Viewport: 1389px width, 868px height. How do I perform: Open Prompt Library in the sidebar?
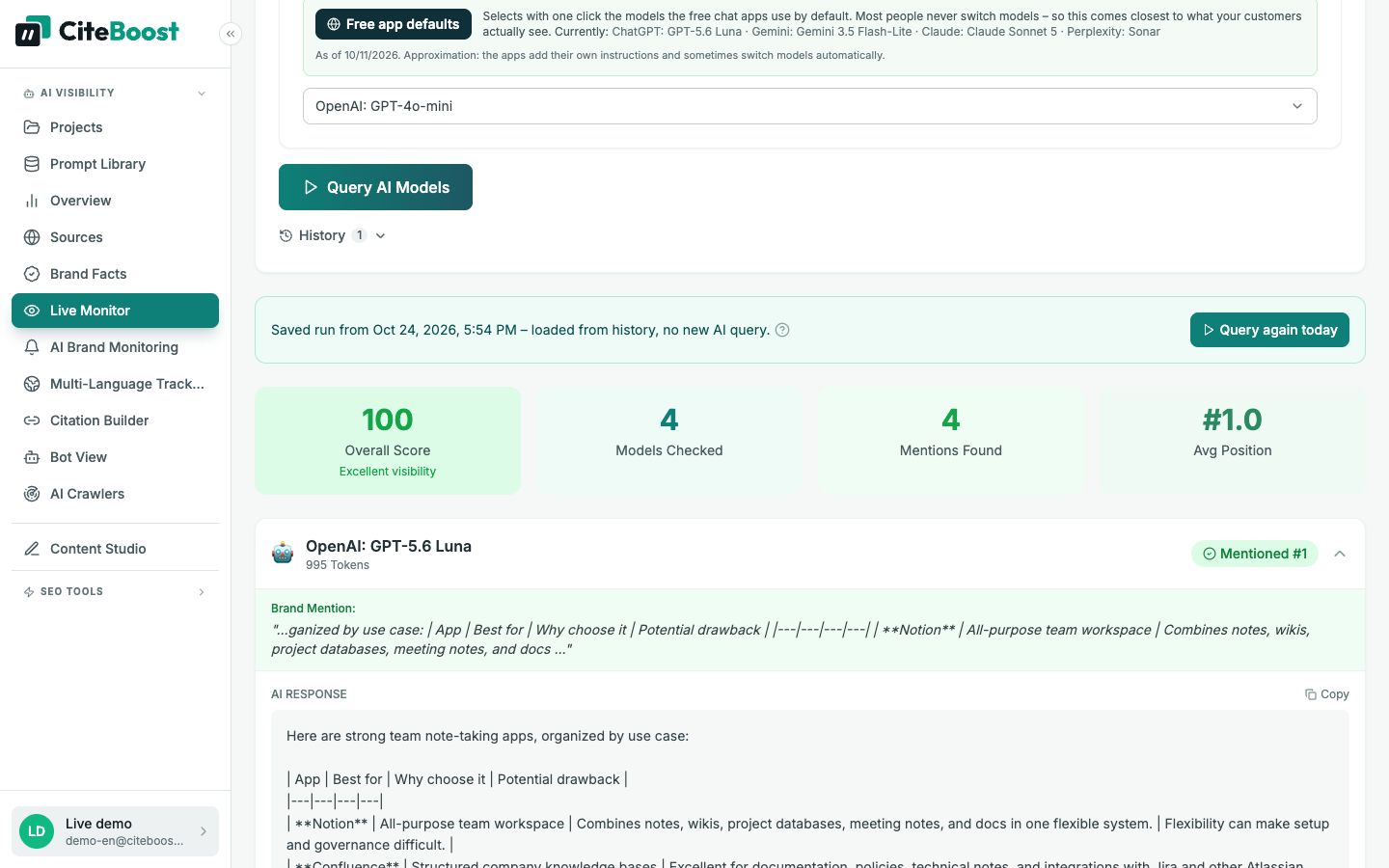116,164
